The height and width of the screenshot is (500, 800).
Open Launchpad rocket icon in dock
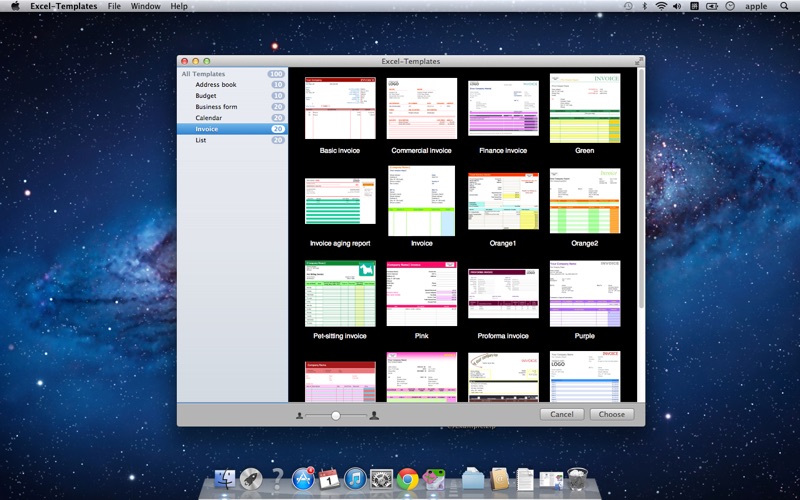click(x=251, y=480)
